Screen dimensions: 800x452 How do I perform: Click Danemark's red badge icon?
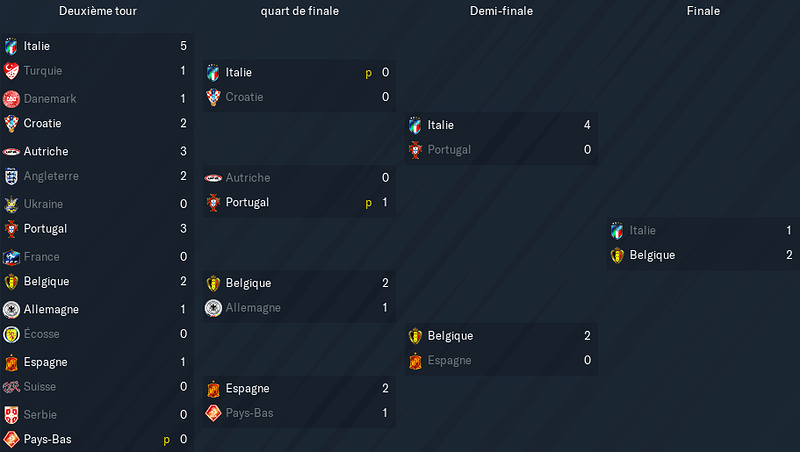(x=11, y=99)
